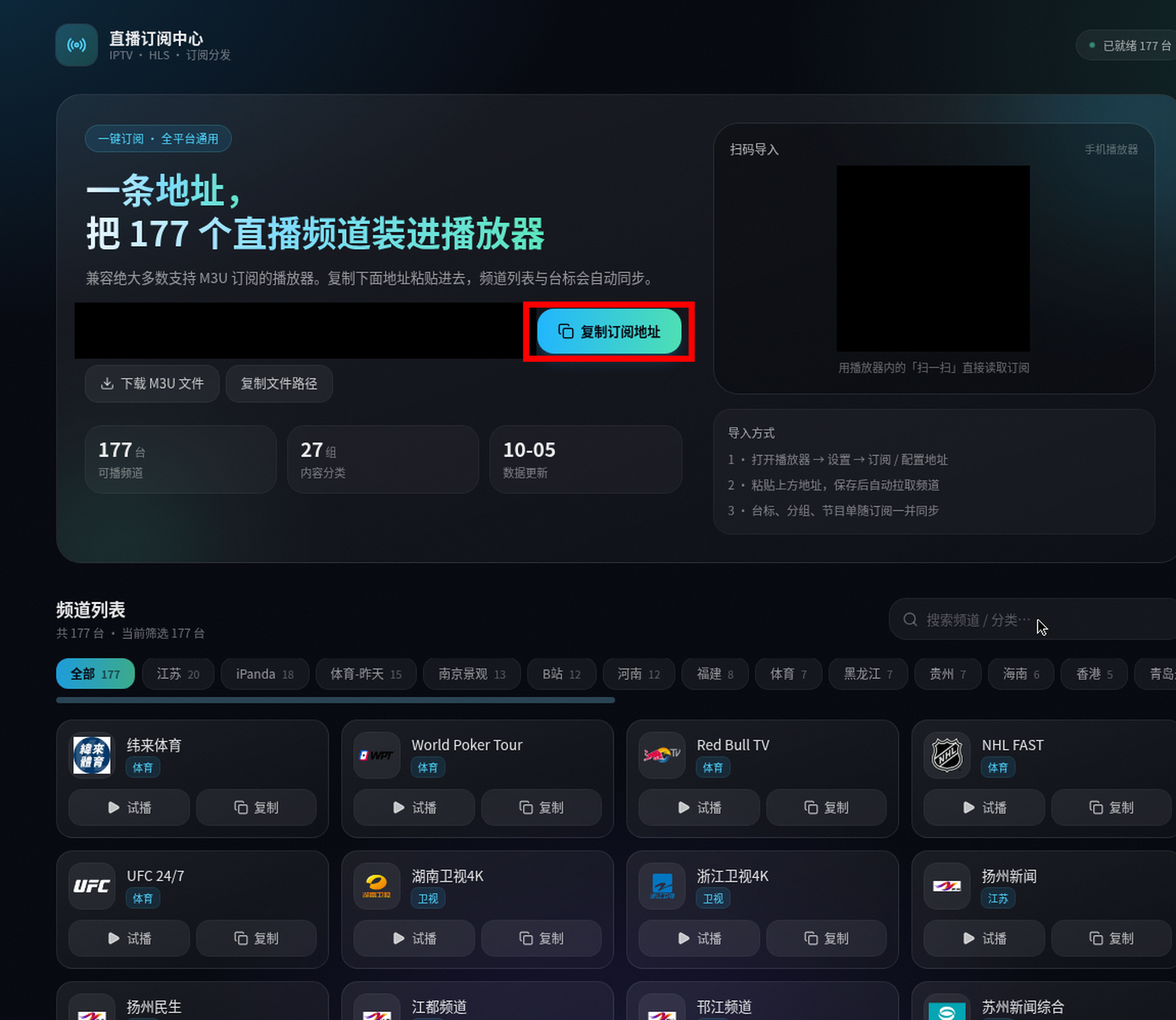Click the 浙江卫视4K channel logo

pyautogui.click(x=662, y=886)
